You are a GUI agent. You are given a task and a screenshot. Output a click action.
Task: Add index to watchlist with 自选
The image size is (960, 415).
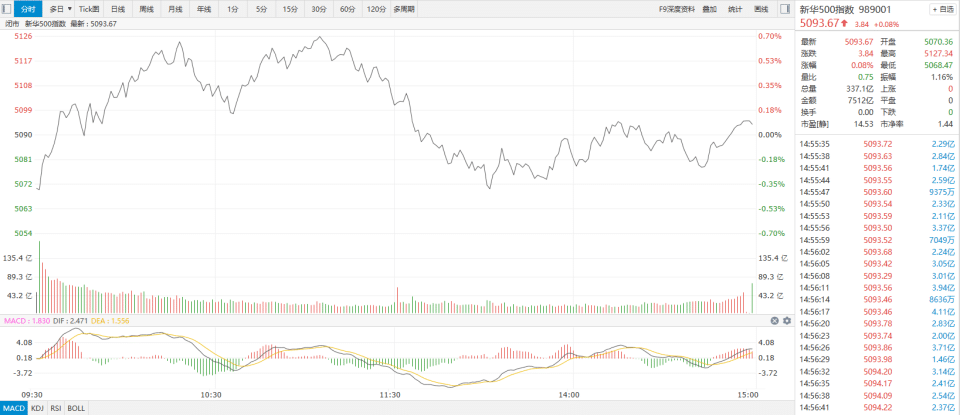point(942,9)
